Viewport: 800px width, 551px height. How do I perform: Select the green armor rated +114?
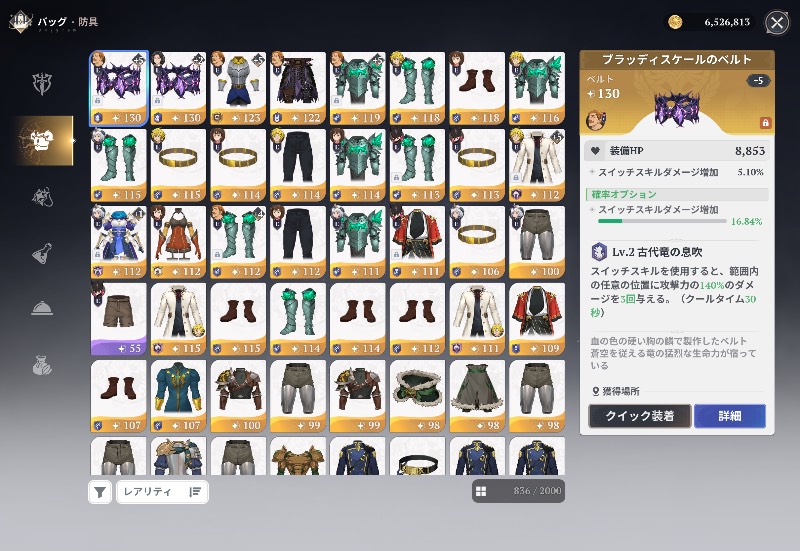point(358,165)
